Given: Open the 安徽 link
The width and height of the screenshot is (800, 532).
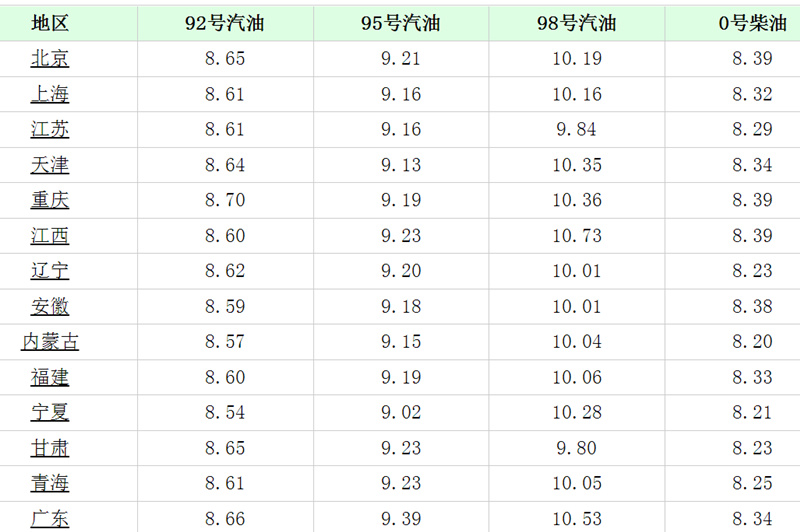Looking at the screenshot, I should [49, 307].
